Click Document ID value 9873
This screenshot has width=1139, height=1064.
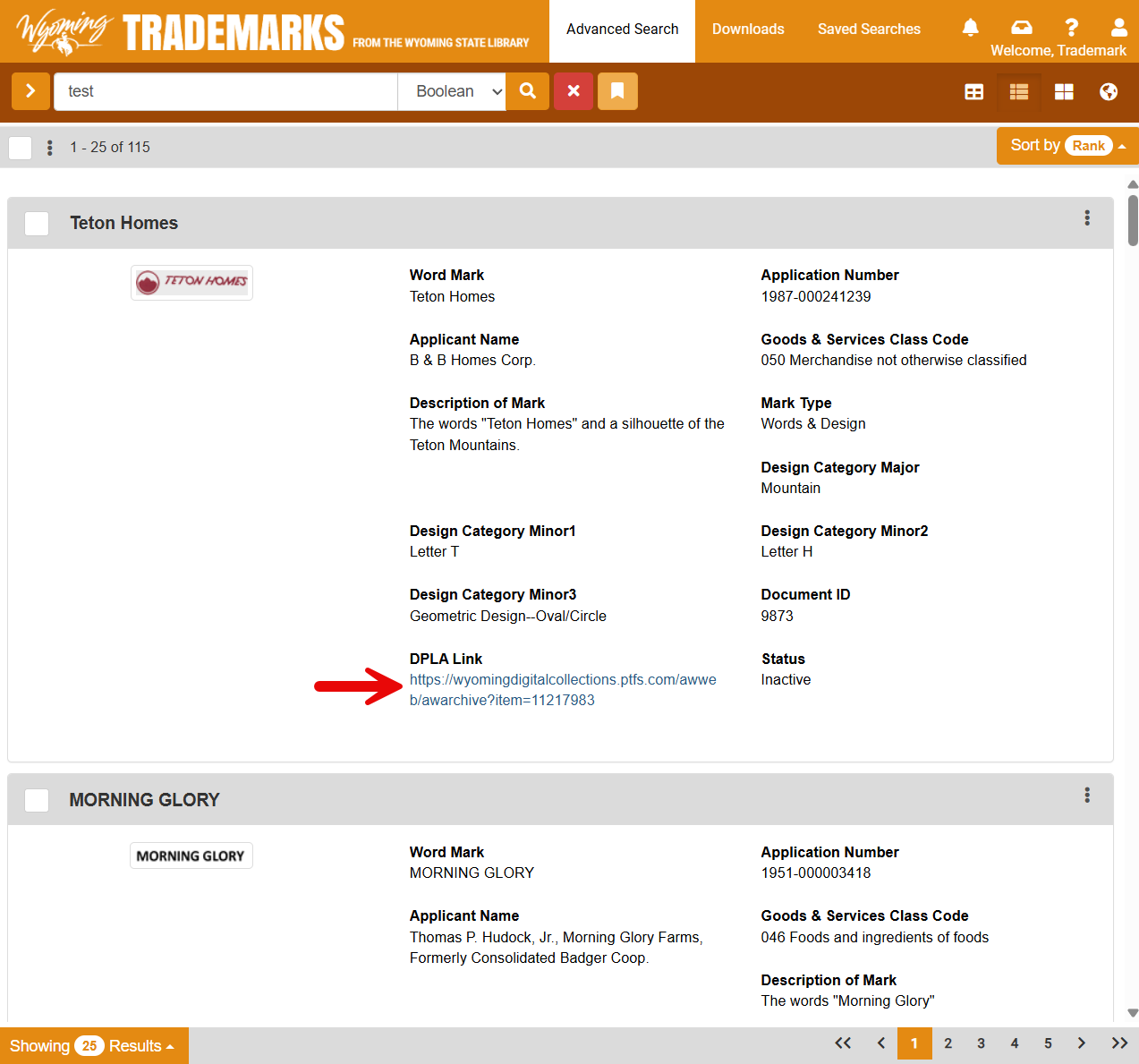[778, 617]
